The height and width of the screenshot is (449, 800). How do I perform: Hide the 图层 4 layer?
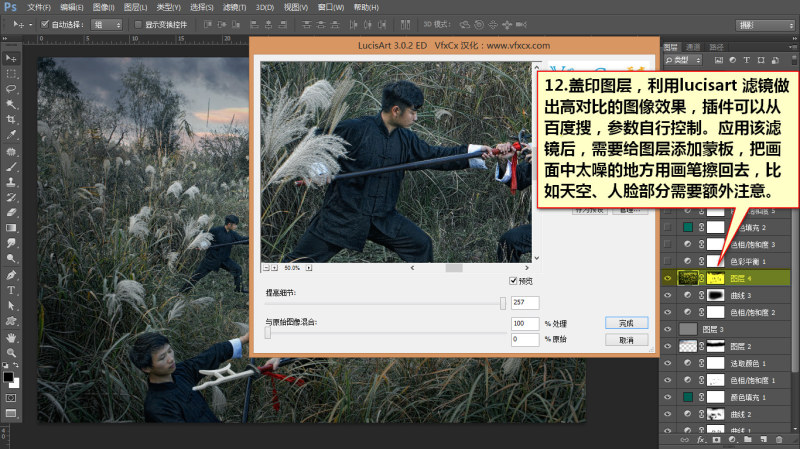(667, 278)
